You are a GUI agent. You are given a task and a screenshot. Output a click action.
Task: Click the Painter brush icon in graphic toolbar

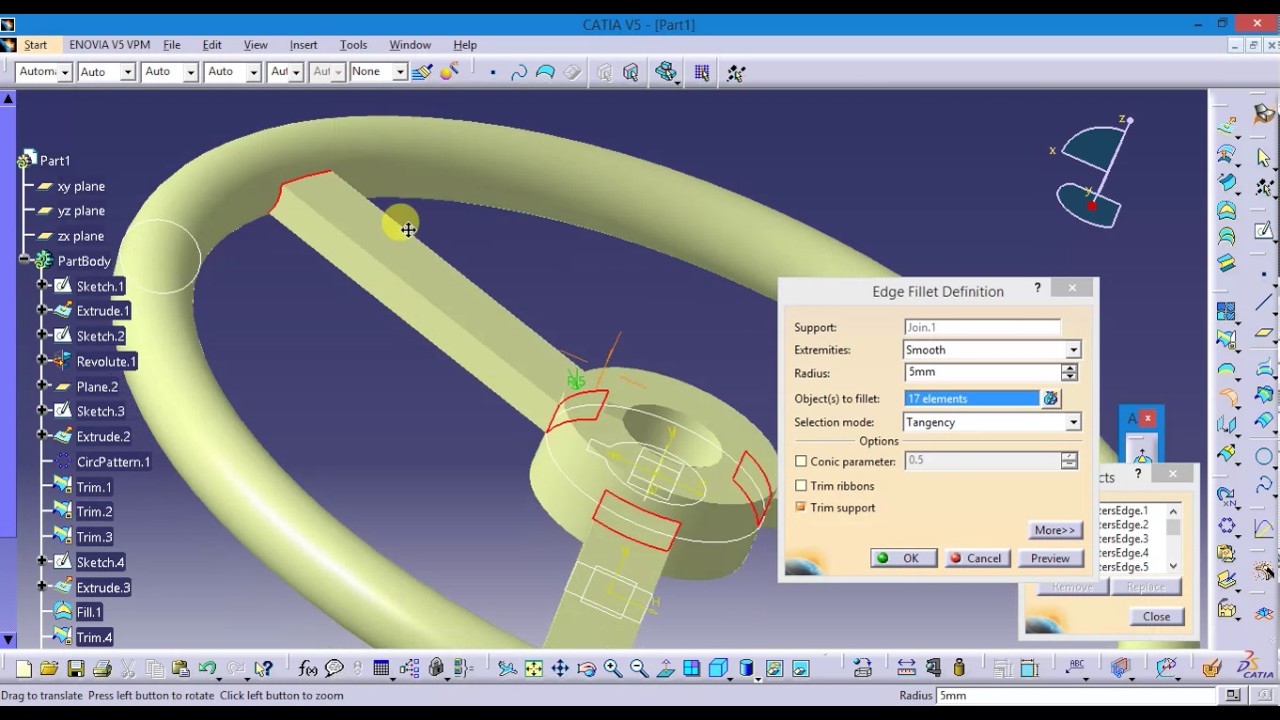pyautogui.click(x=422, y=72)
